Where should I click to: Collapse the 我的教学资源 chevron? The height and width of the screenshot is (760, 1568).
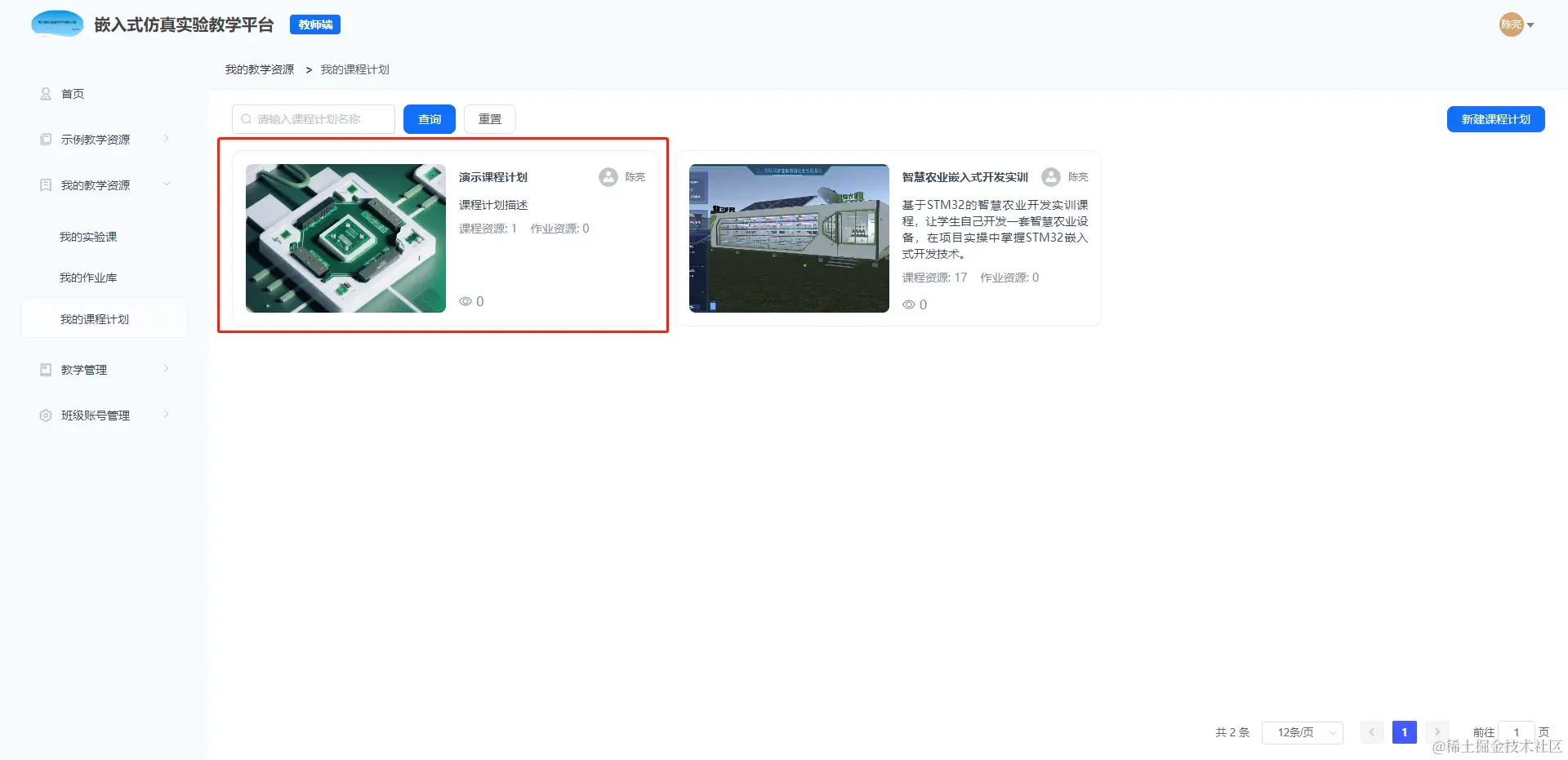(167, 184)
